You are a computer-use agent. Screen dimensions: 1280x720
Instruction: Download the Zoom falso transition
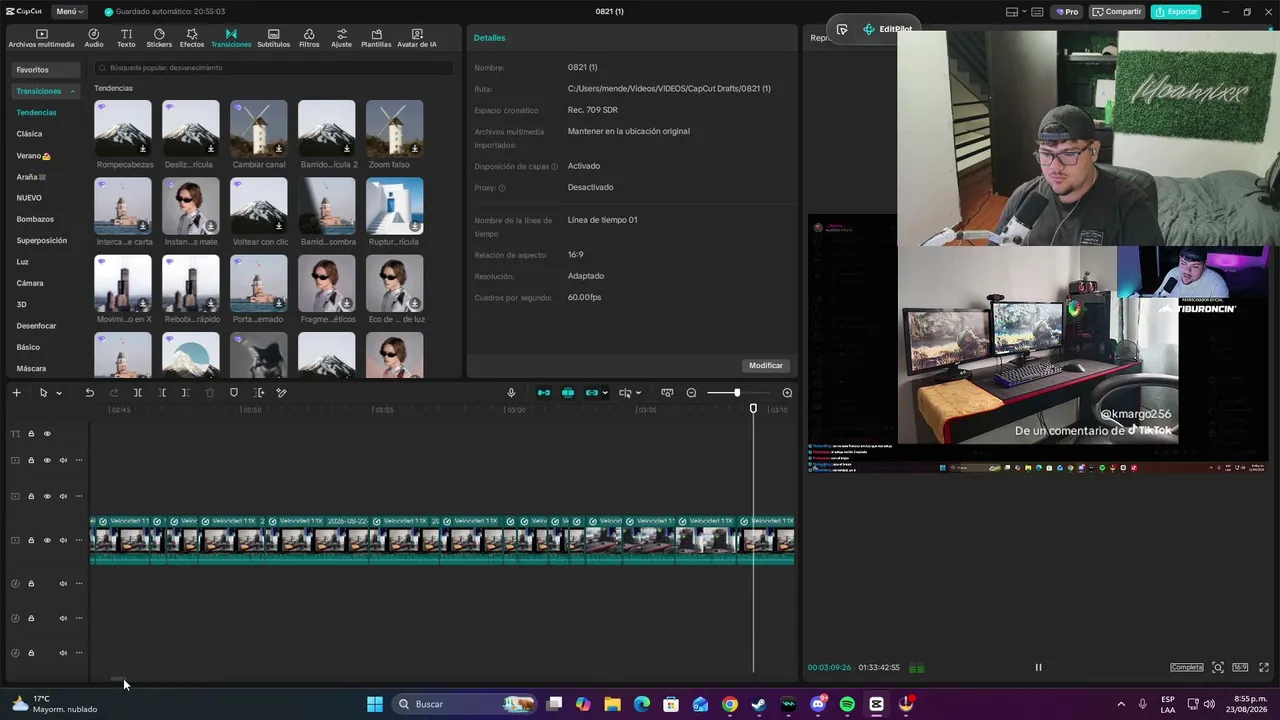[415, 149]
